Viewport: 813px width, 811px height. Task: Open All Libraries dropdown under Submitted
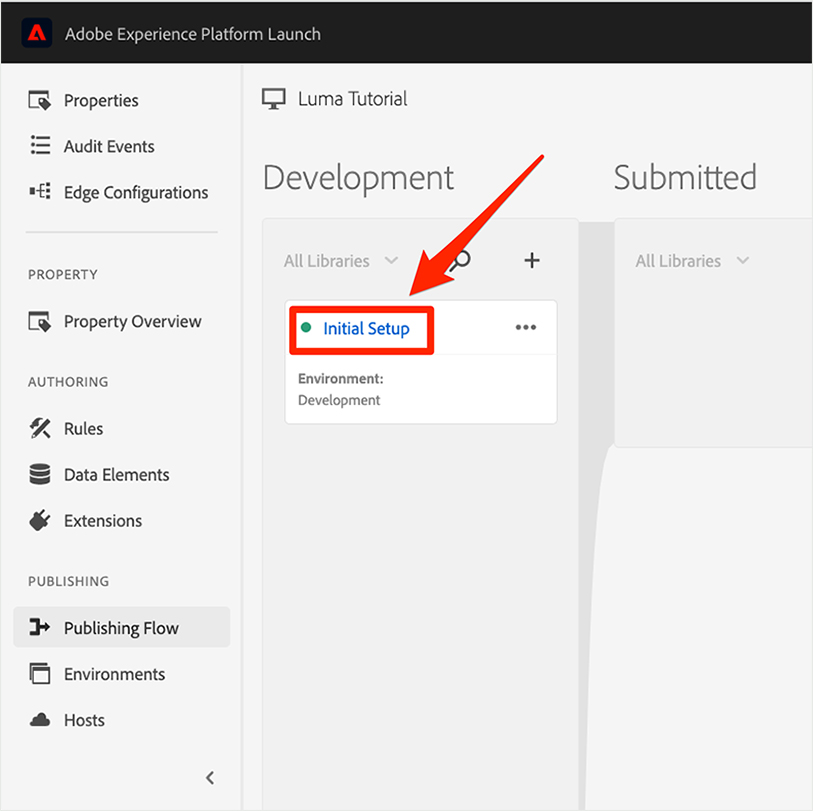(x=692, y=261)
